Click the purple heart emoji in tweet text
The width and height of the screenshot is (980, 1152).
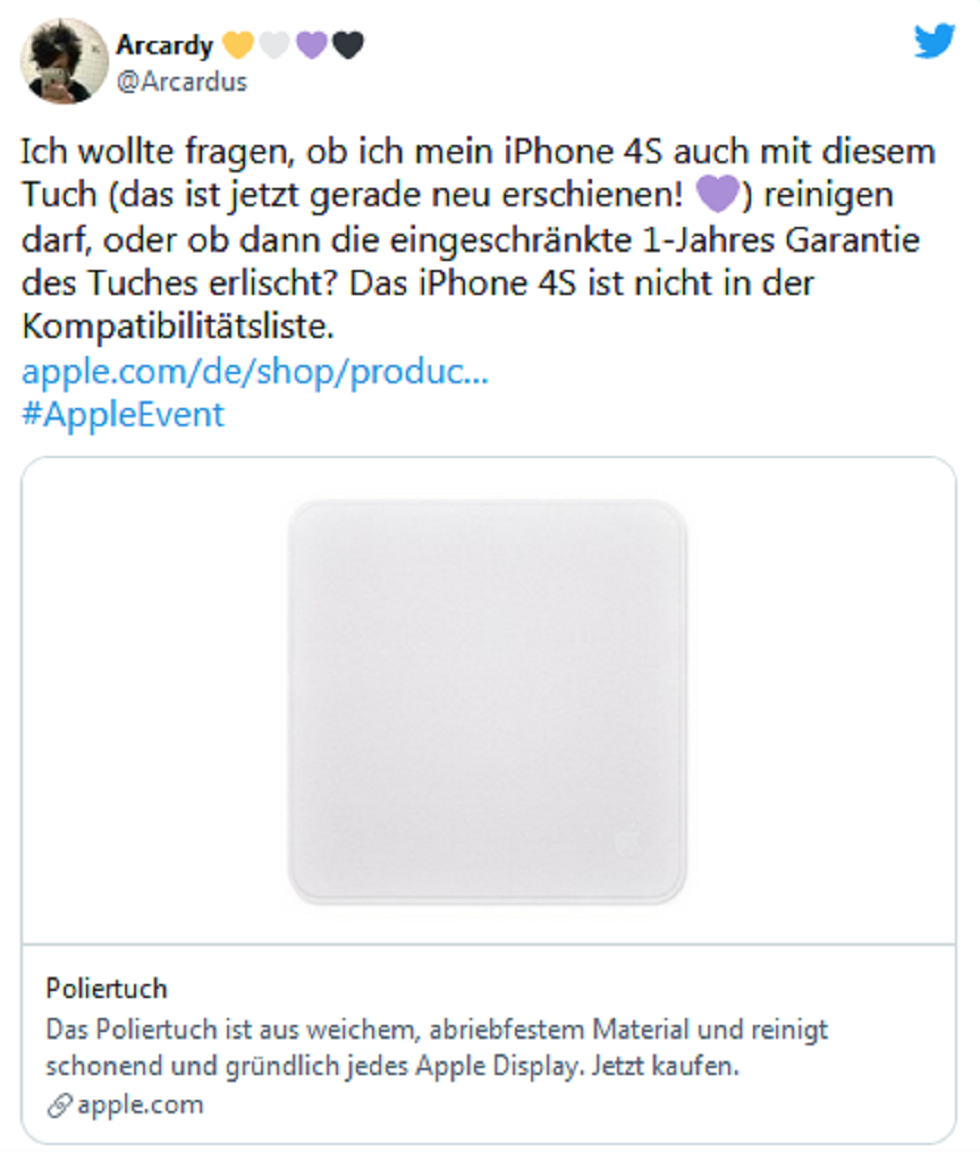[717, 194]
